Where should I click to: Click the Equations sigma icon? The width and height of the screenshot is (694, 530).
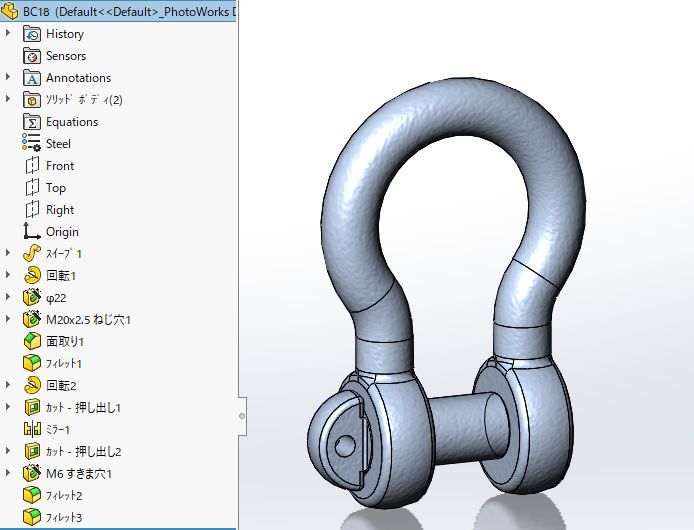pyautogui.click(x=32, y=122)
